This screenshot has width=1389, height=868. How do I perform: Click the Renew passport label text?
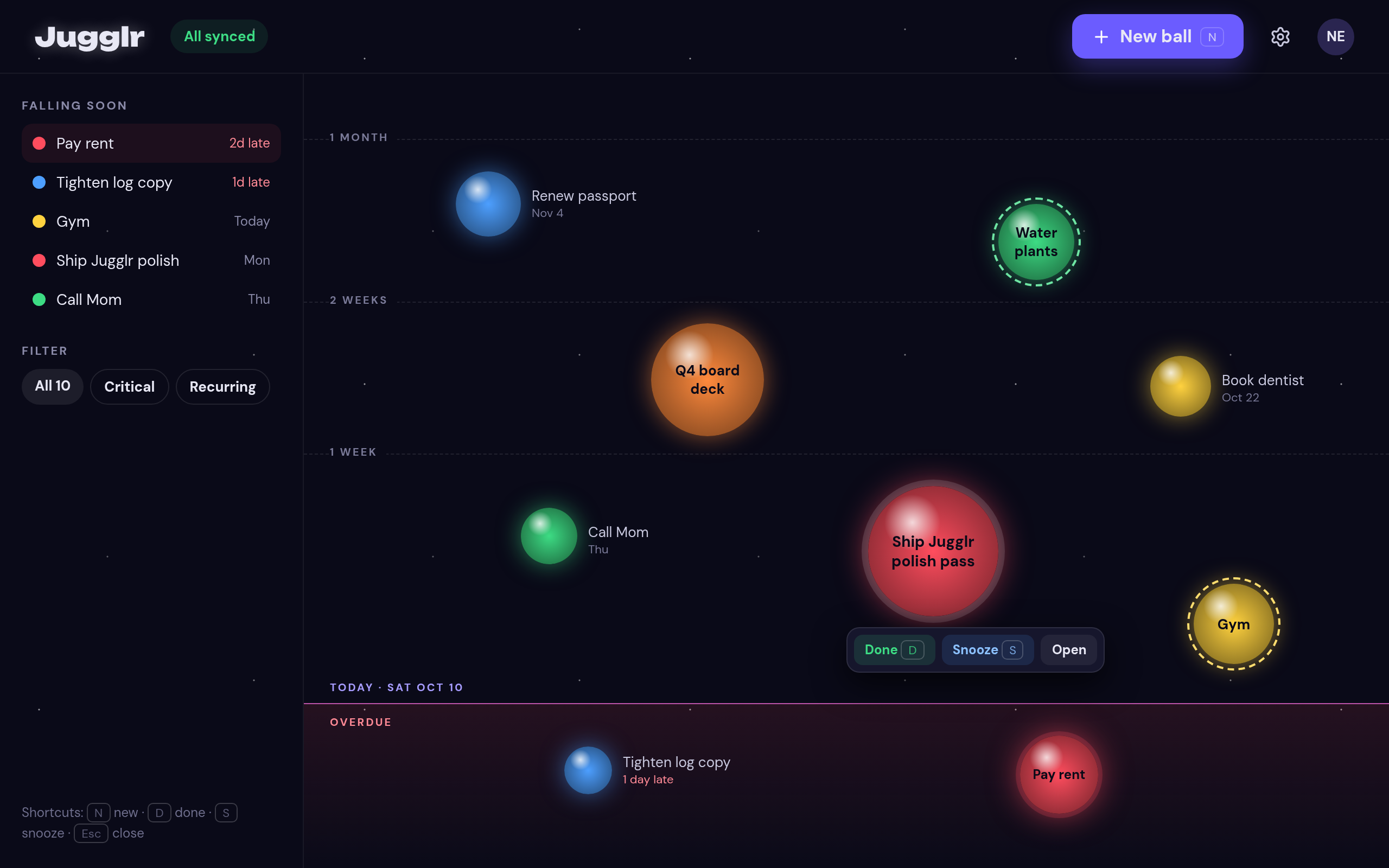point(584,196)
